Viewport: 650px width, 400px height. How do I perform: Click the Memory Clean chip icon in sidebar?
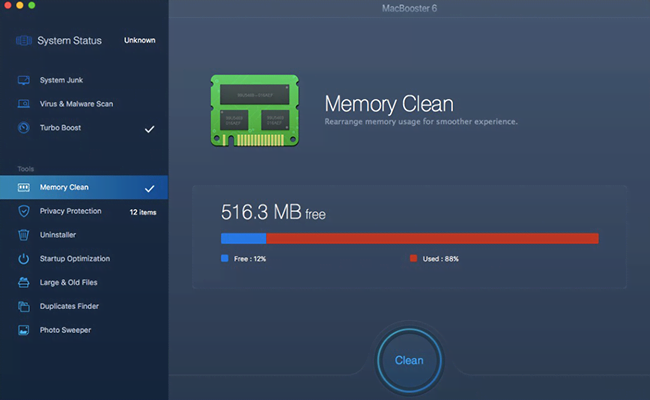(24, 187)
